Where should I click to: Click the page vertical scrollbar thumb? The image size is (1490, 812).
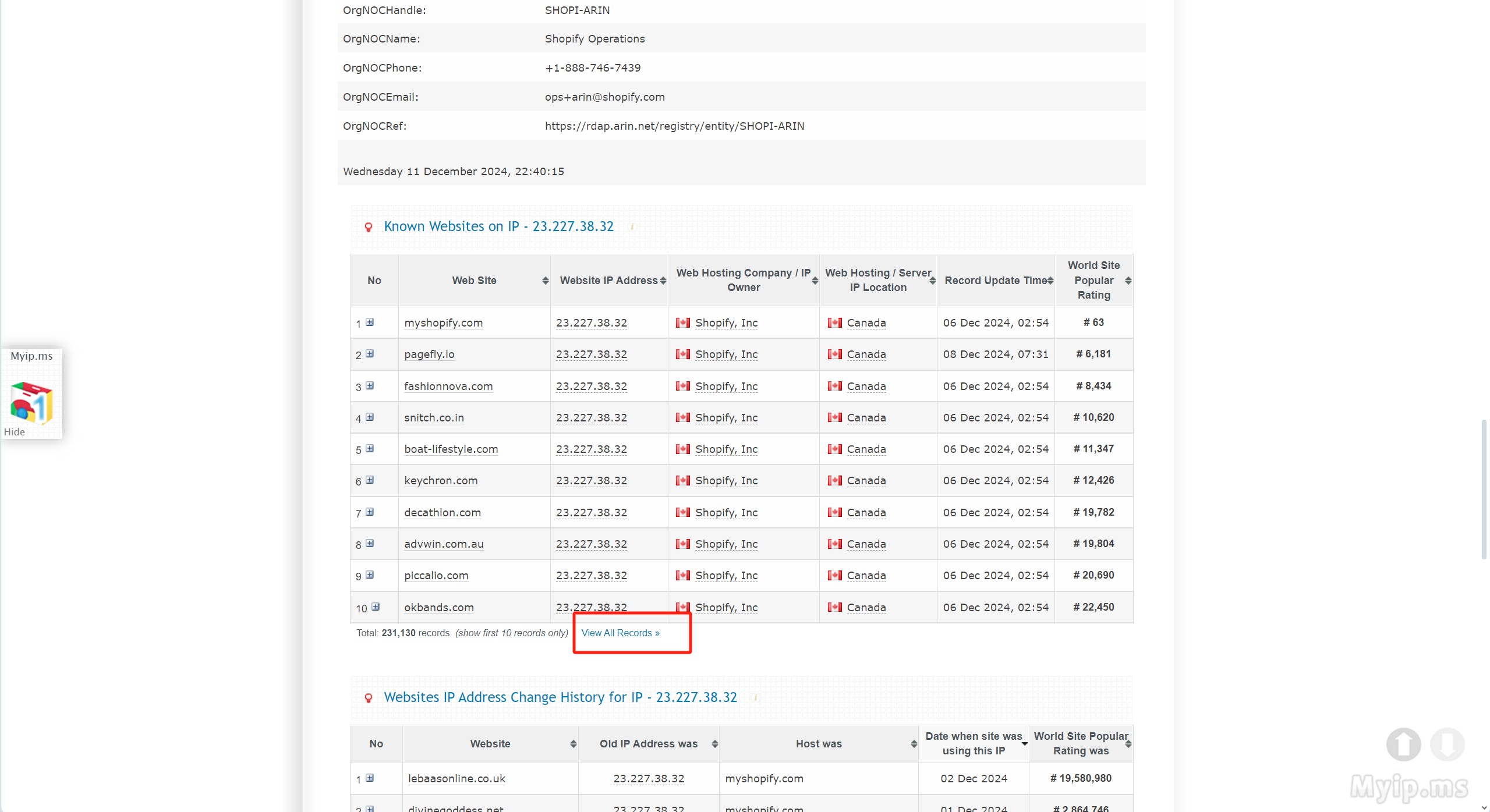point(1484,489)
